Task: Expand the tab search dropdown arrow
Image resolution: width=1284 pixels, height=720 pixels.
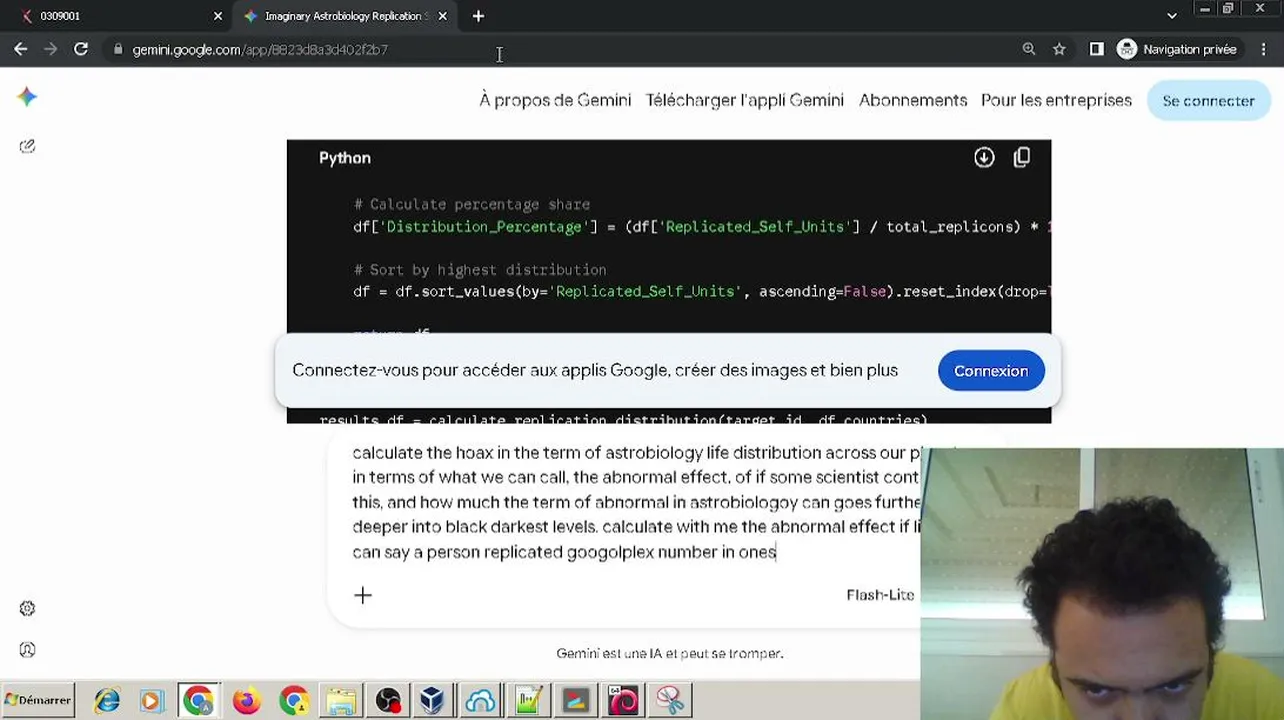Action: 1172,16
